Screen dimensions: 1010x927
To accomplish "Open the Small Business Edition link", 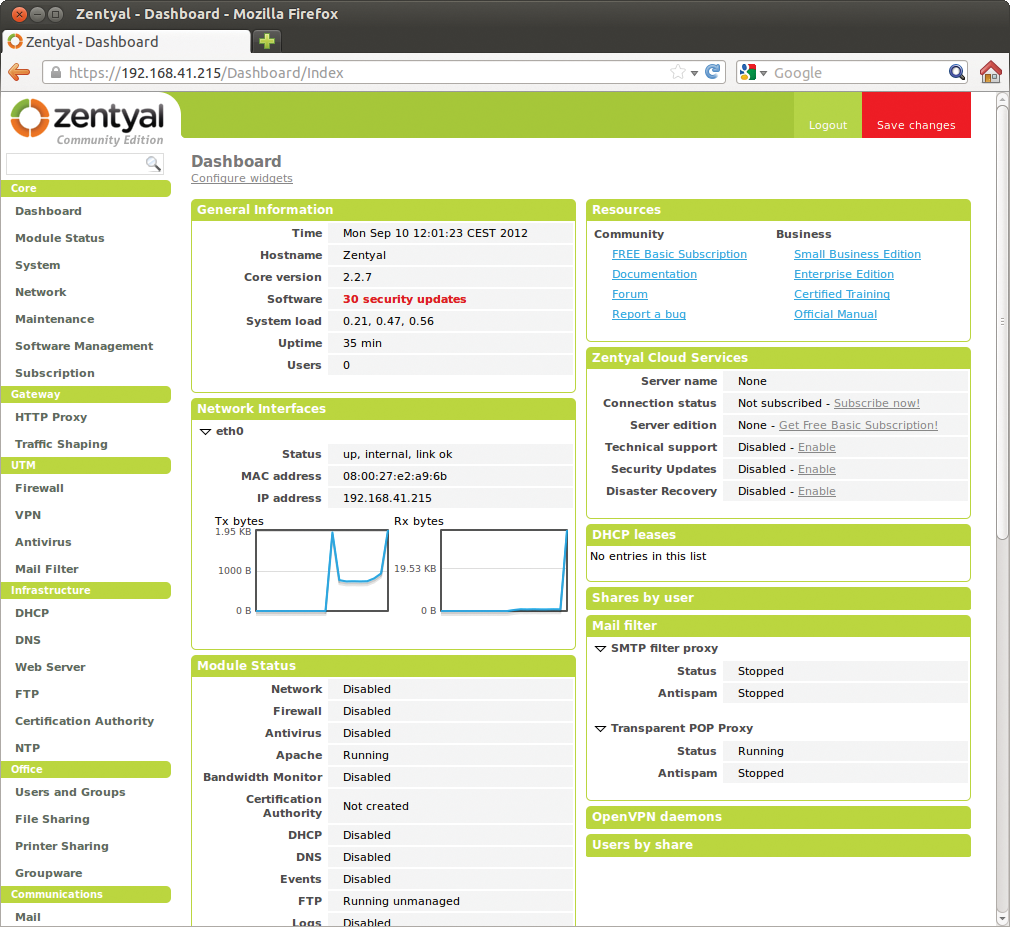I will click(857, 254).
